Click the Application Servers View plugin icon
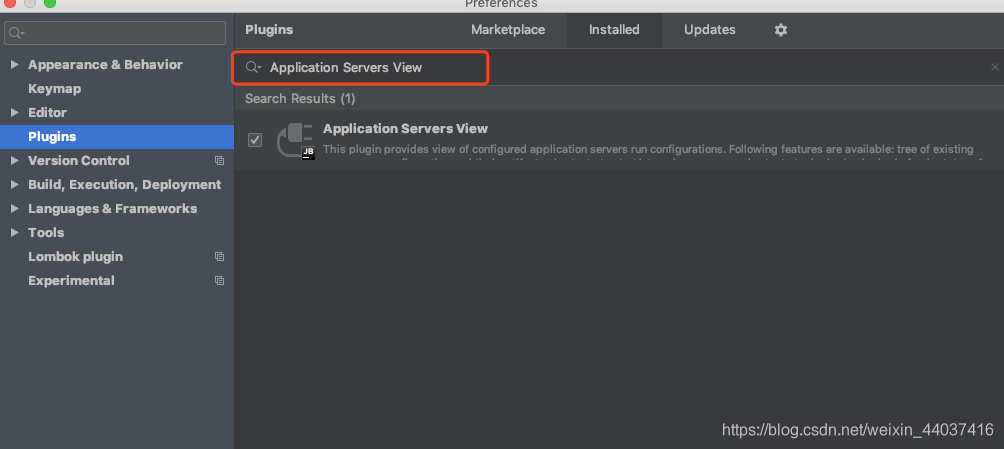 (x=296, y=141)
